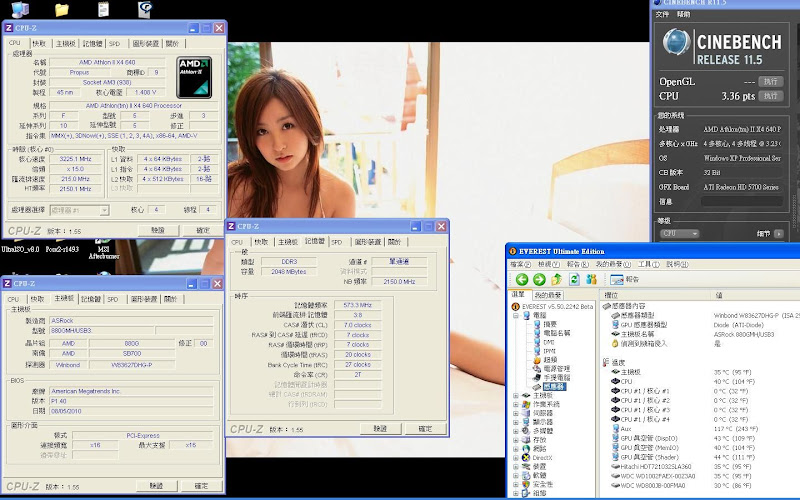Screen dimensions: 800x500
Task: Switch to Cache (快取) tab in top CPU-Z window
Action: (x=39, y=43)
